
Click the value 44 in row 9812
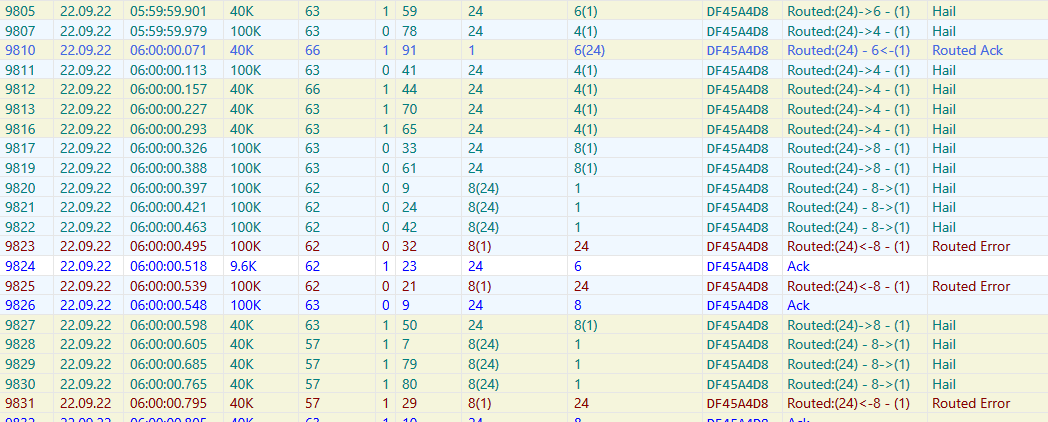(410, 90)
